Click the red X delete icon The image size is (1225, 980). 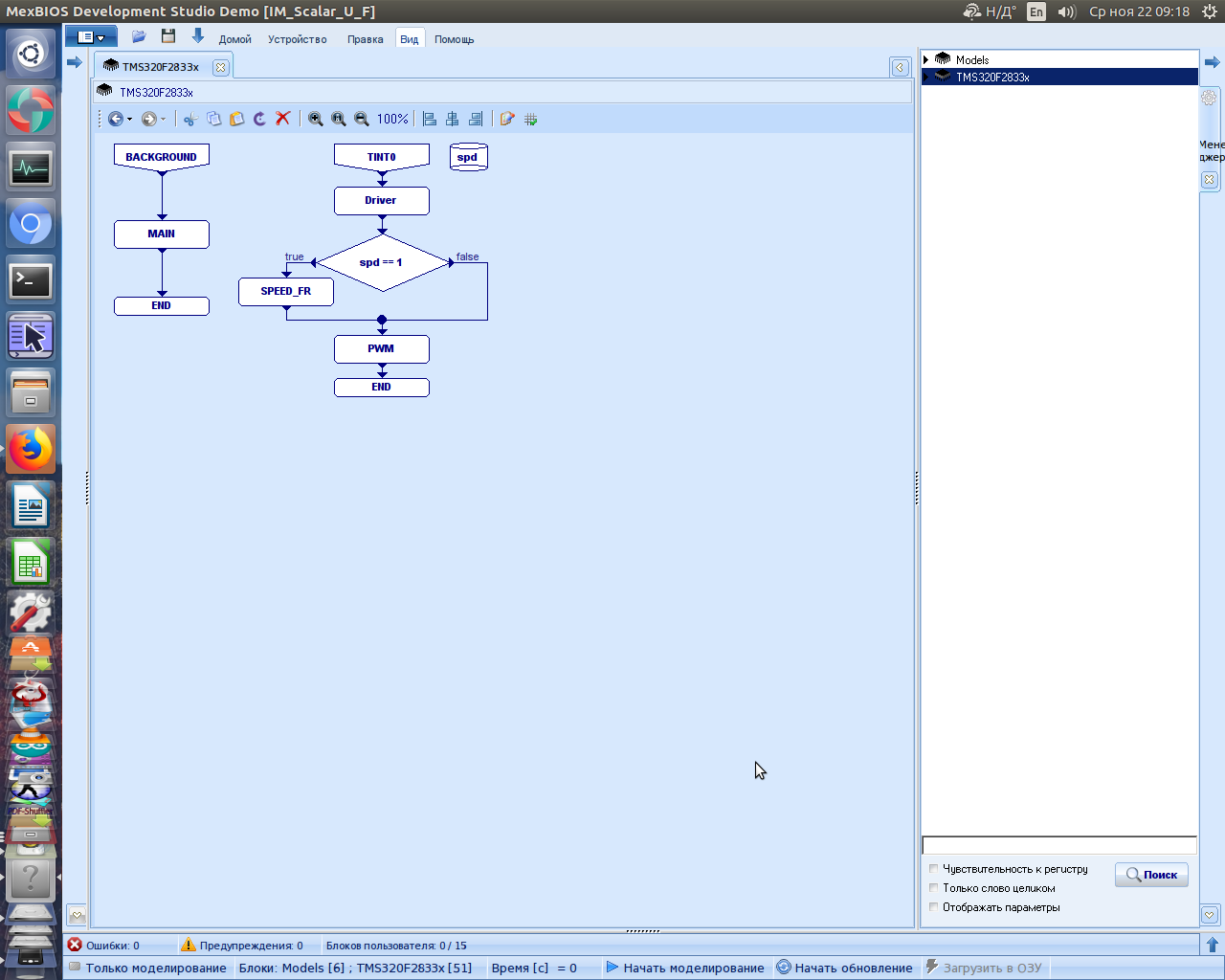pos(283,119)
